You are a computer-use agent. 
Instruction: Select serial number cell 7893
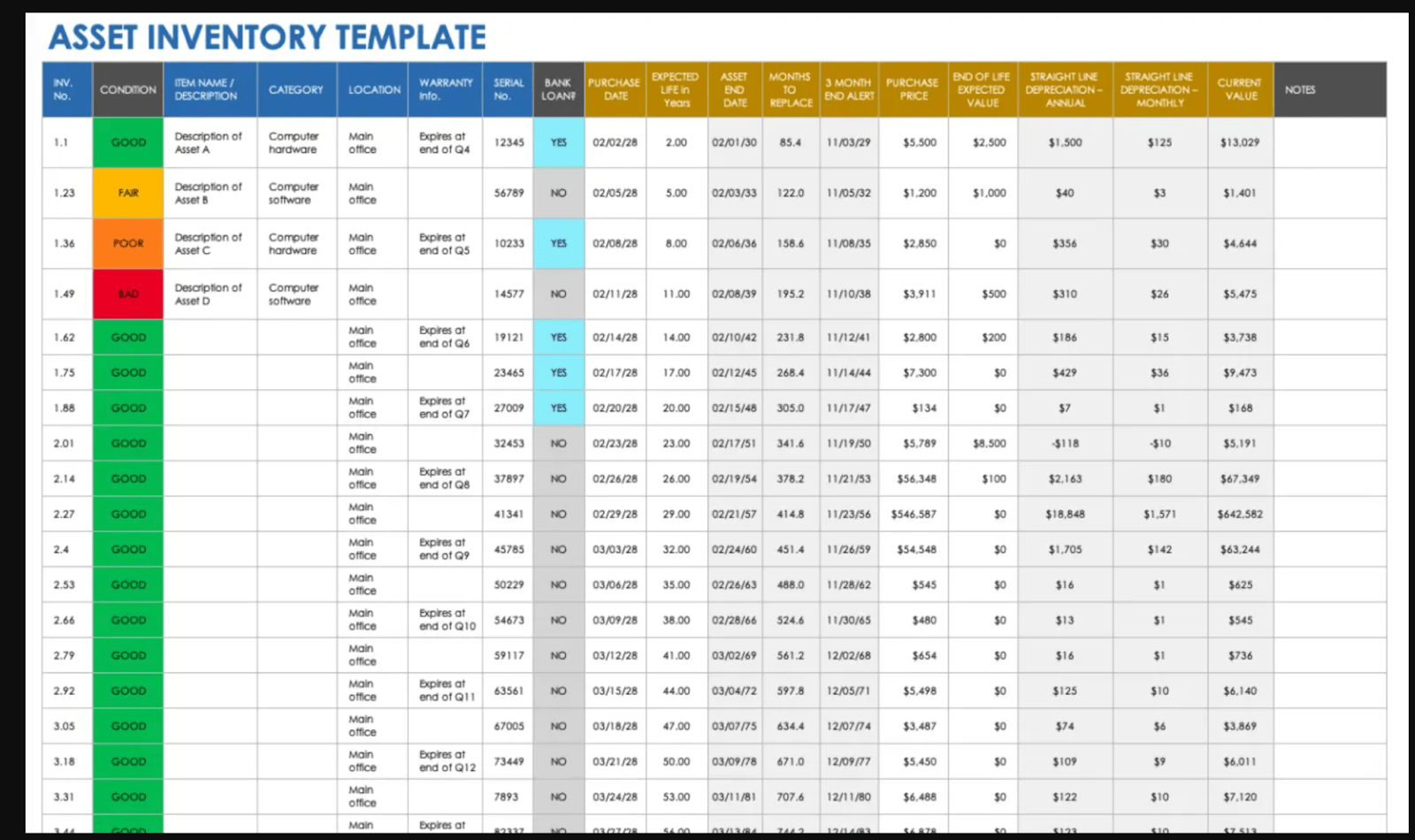point(509,797)
